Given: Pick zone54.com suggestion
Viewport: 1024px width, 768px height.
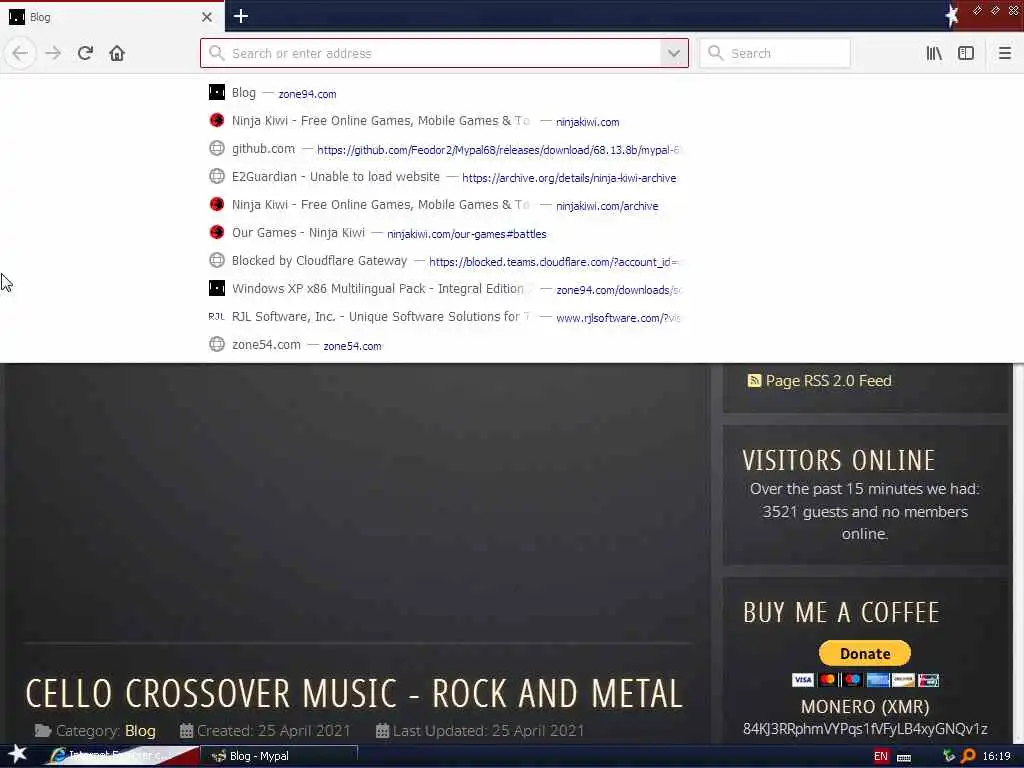Looking at the screenshot, I should click(444, 345).
